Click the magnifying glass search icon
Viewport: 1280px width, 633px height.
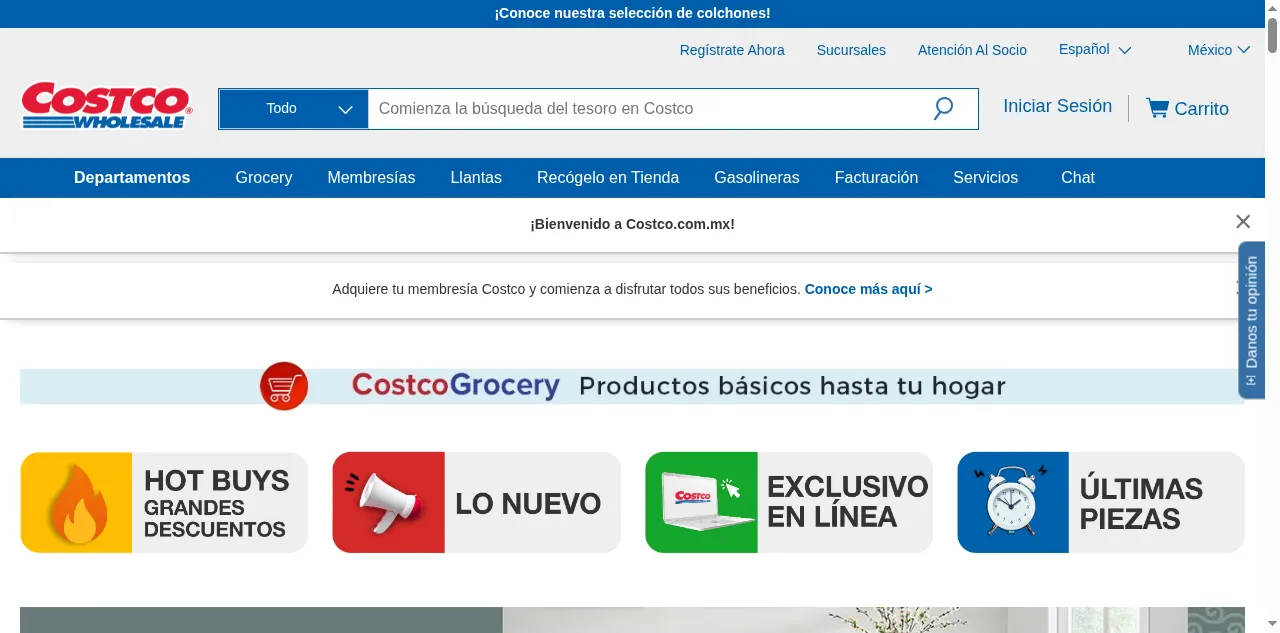943,108
